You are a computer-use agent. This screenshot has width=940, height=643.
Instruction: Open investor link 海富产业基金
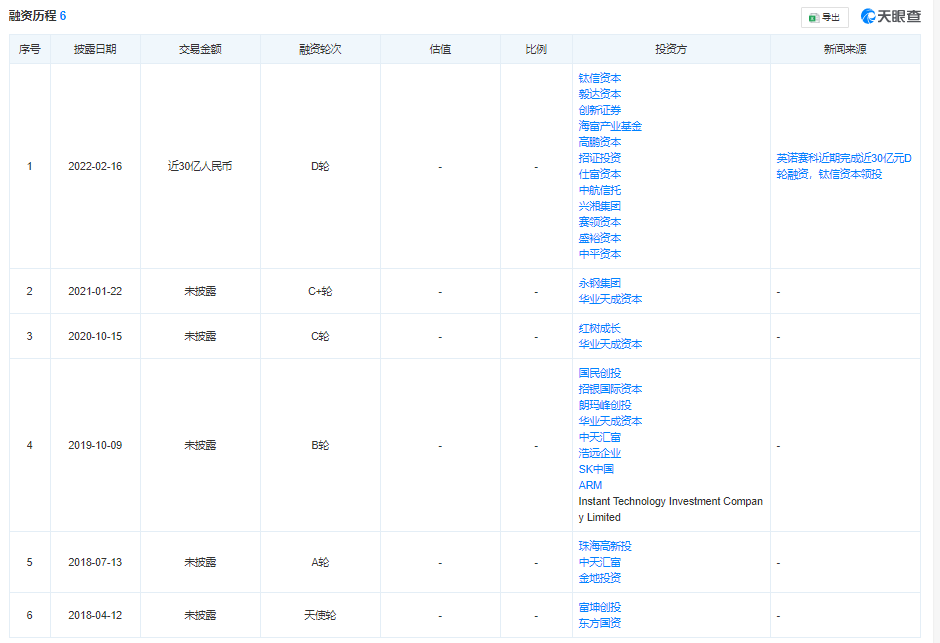610,126
